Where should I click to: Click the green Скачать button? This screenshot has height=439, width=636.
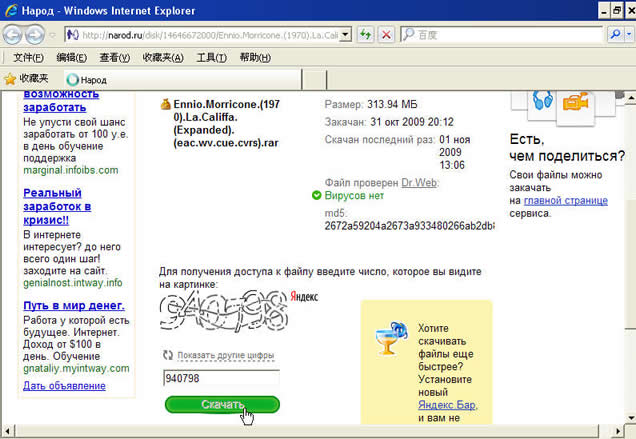click(x=222, y=405)
